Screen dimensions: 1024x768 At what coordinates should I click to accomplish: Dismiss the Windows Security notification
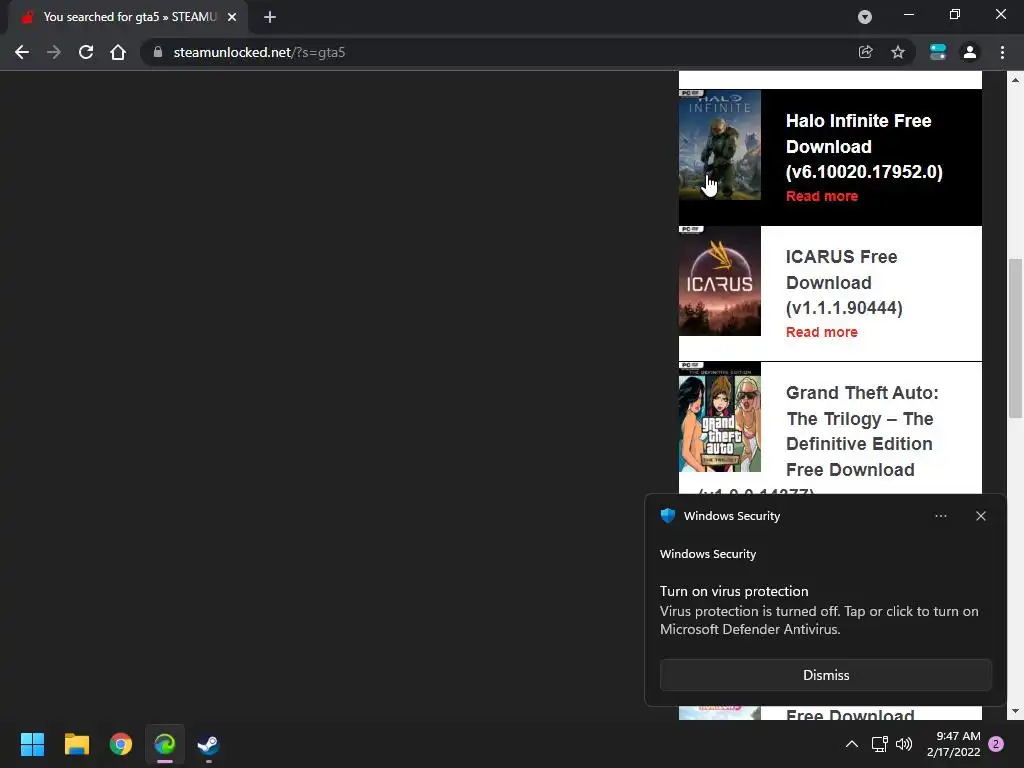pos(825,675)
